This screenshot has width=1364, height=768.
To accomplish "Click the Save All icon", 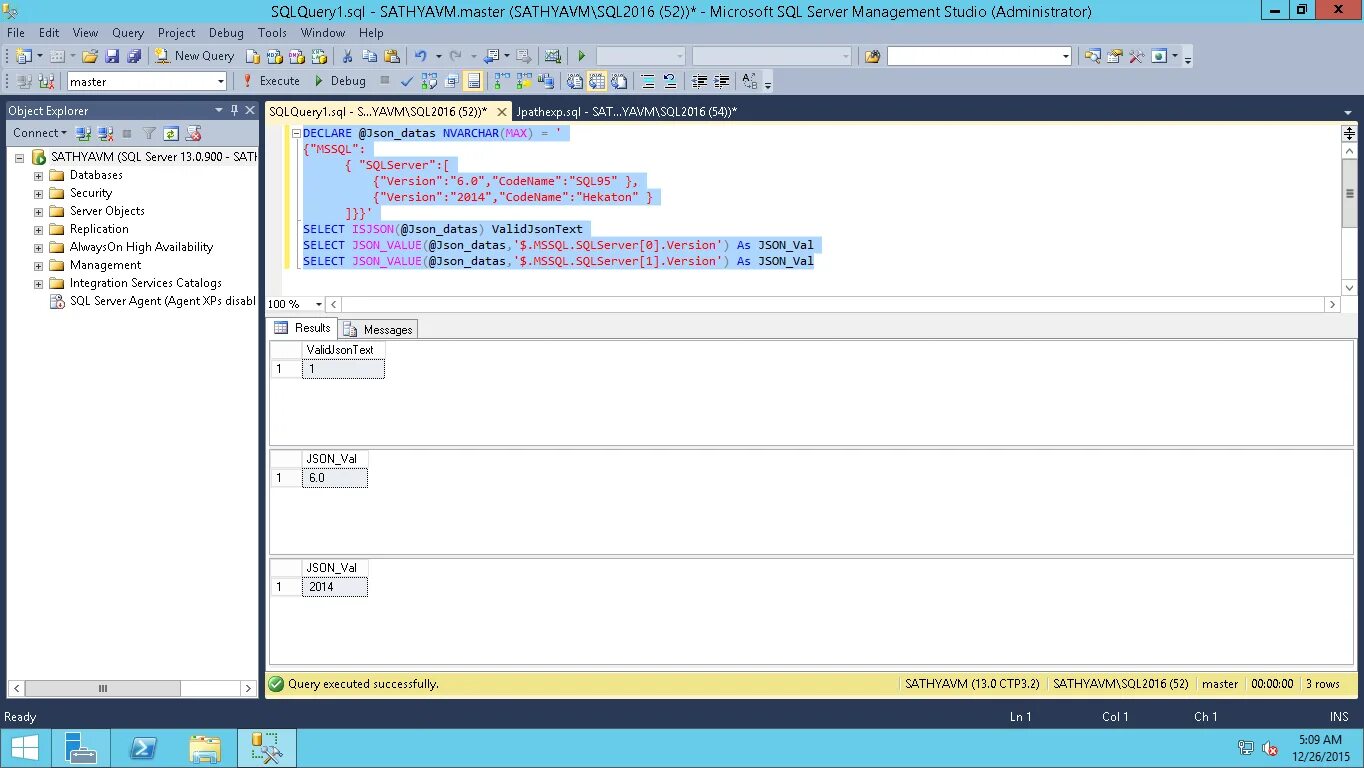I will click(134, 56).
